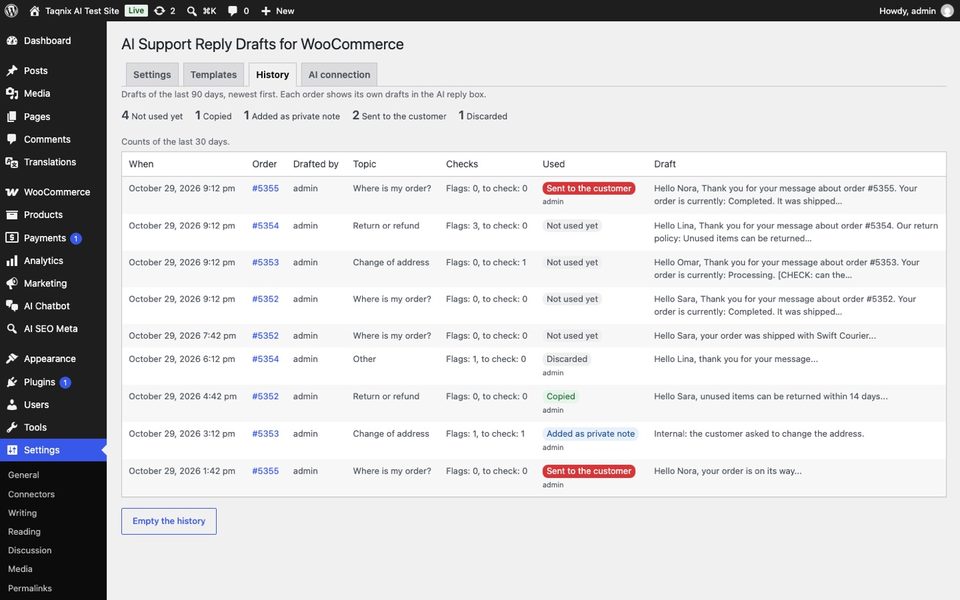This screenshot has height=600, width=960.
Task: Go to the AI connection tab
Action: pos(339,75)
